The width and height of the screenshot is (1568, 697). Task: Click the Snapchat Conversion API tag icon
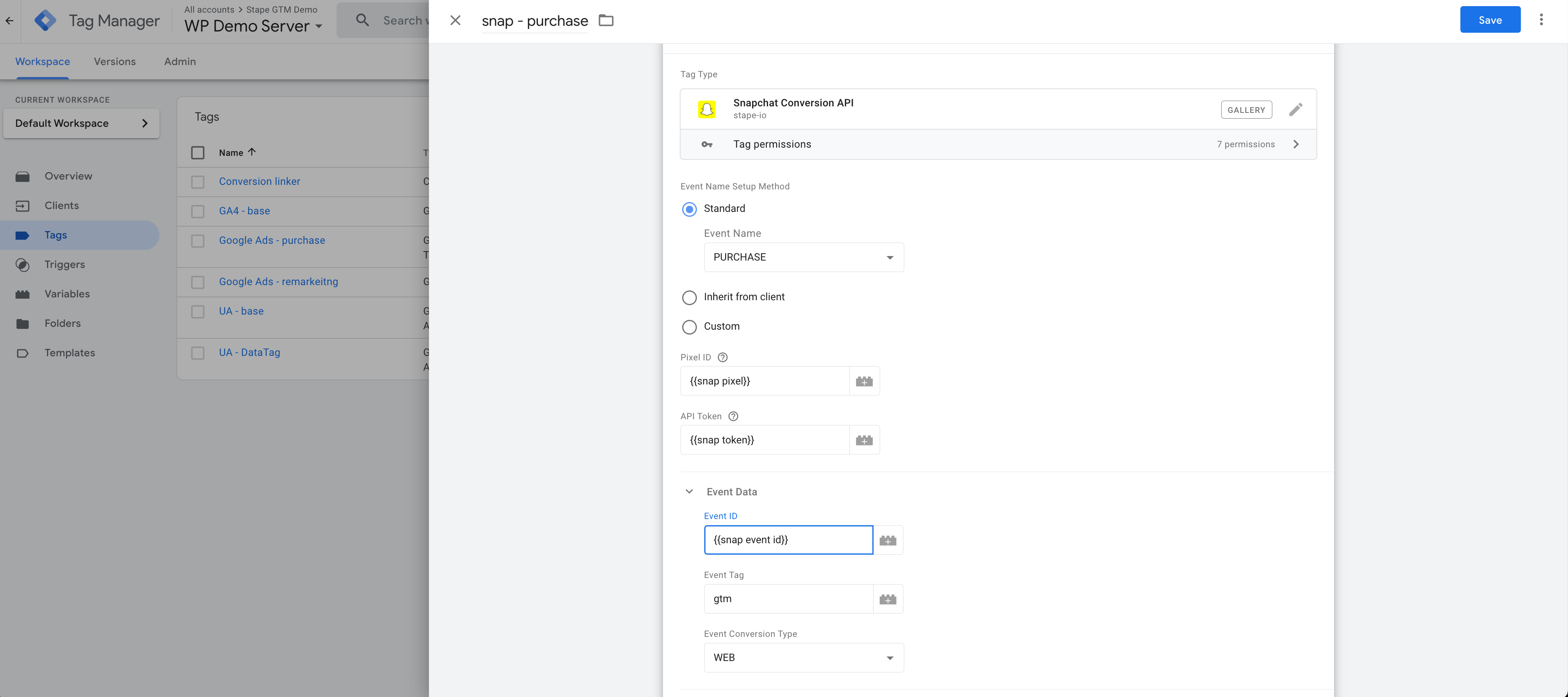click(707, 108)
